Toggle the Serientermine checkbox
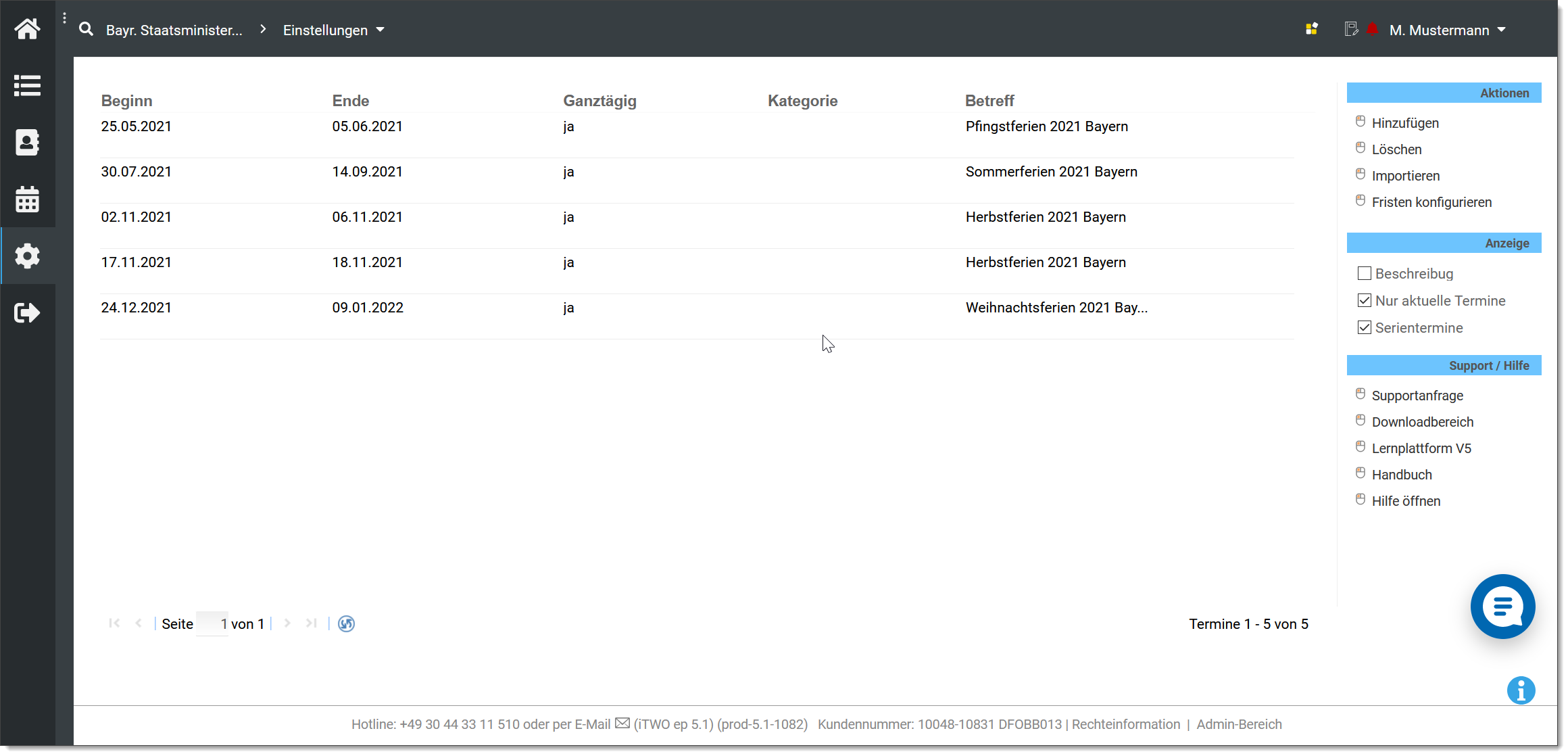This screenshot has height=756, width=1568. pyautogui.click(x=1364, y=328)
